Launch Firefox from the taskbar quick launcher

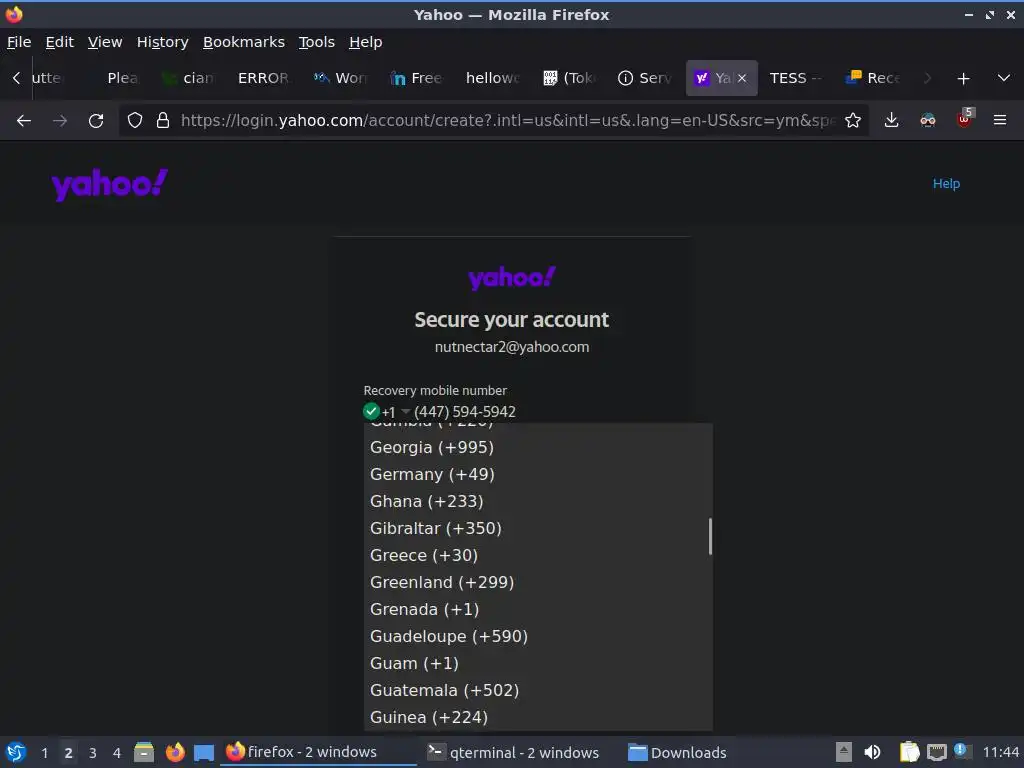[x=174, y=752]
